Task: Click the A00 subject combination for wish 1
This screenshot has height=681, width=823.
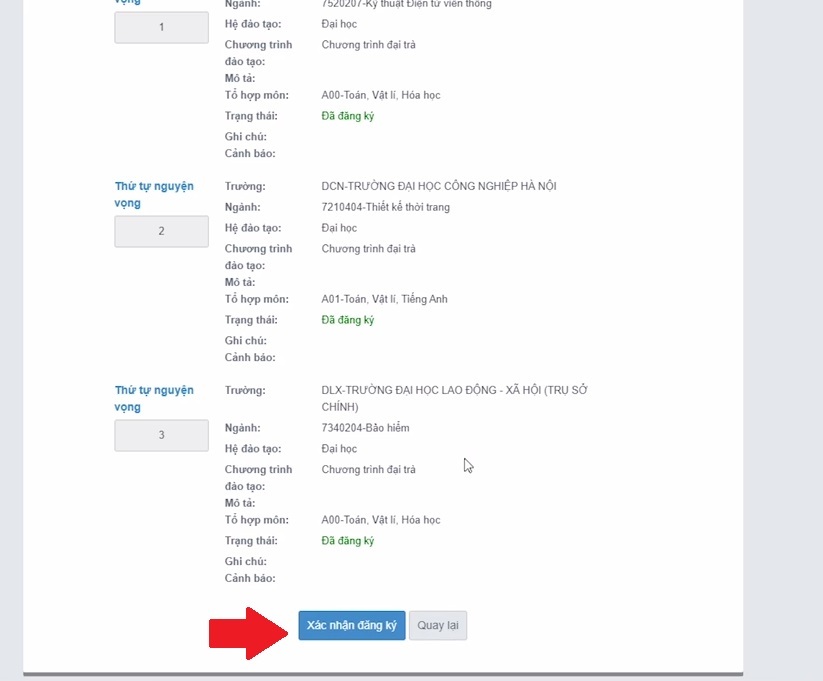Action: [380, 95]
